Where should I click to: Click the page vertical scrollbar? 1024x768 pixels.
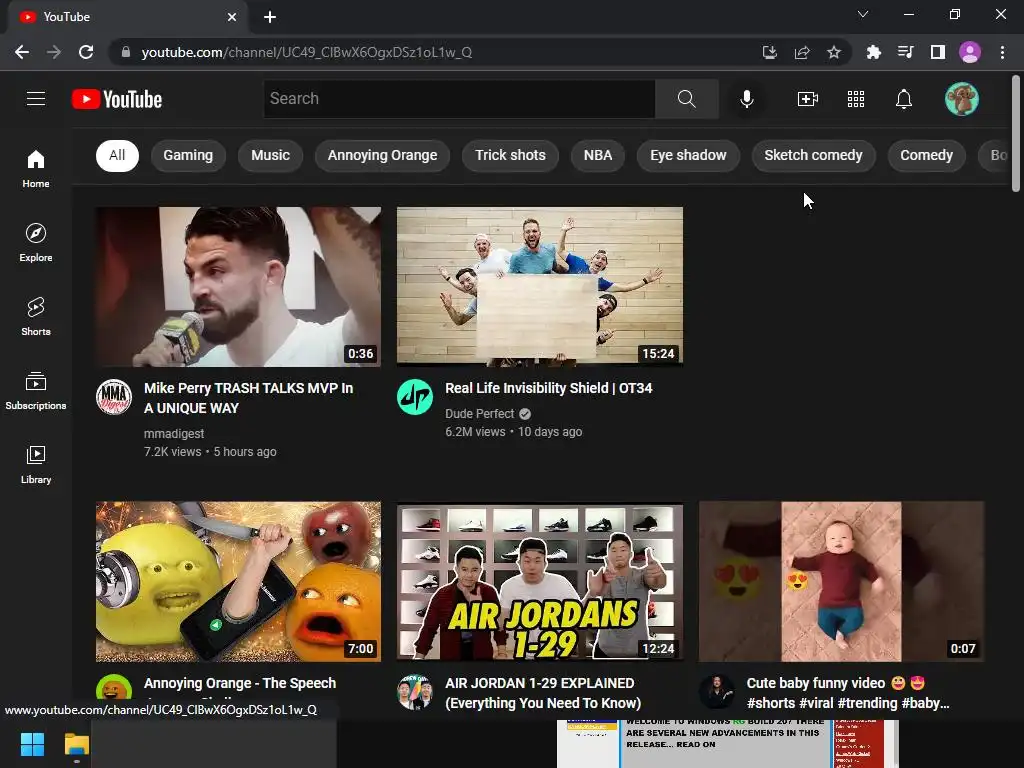click(1016, 133)
